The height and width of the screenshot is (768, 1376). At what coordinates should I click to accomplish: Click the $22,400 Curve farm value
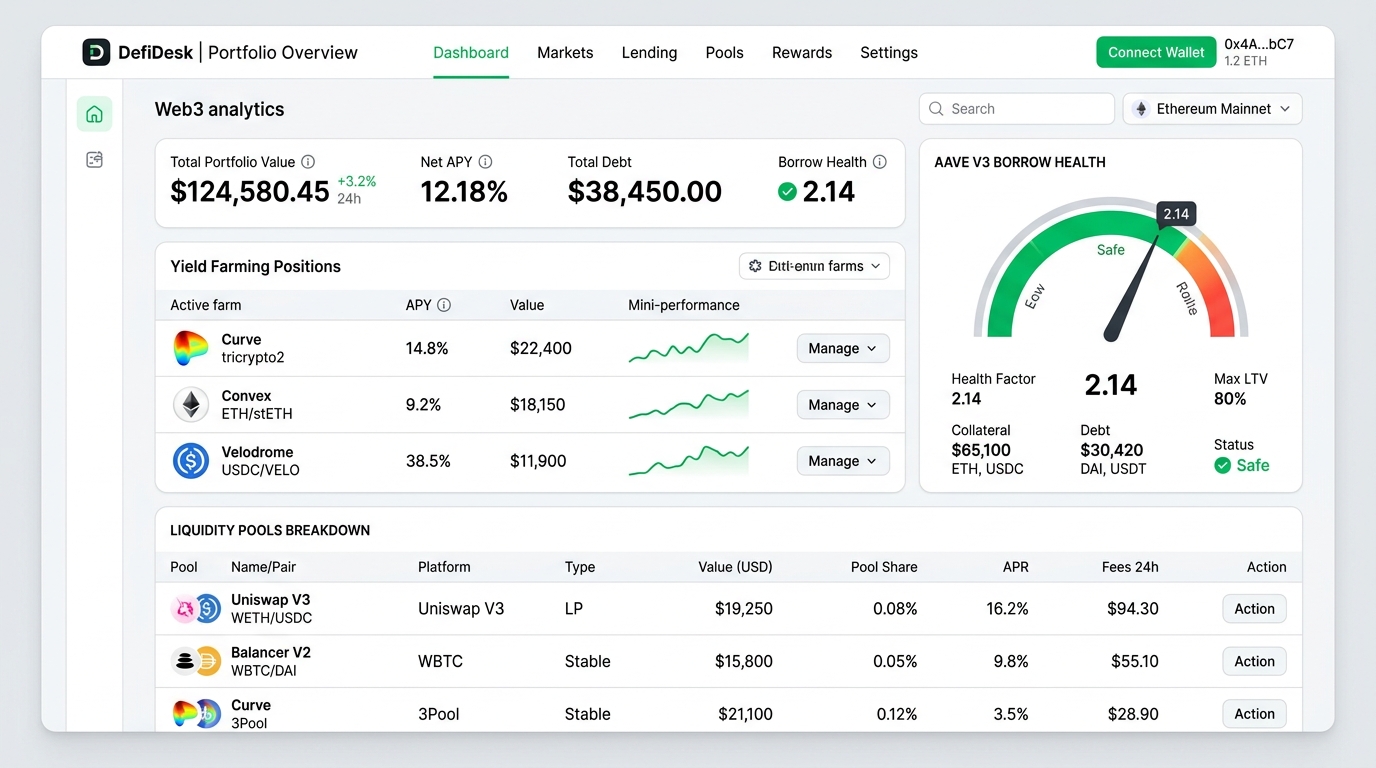(541, 348)
